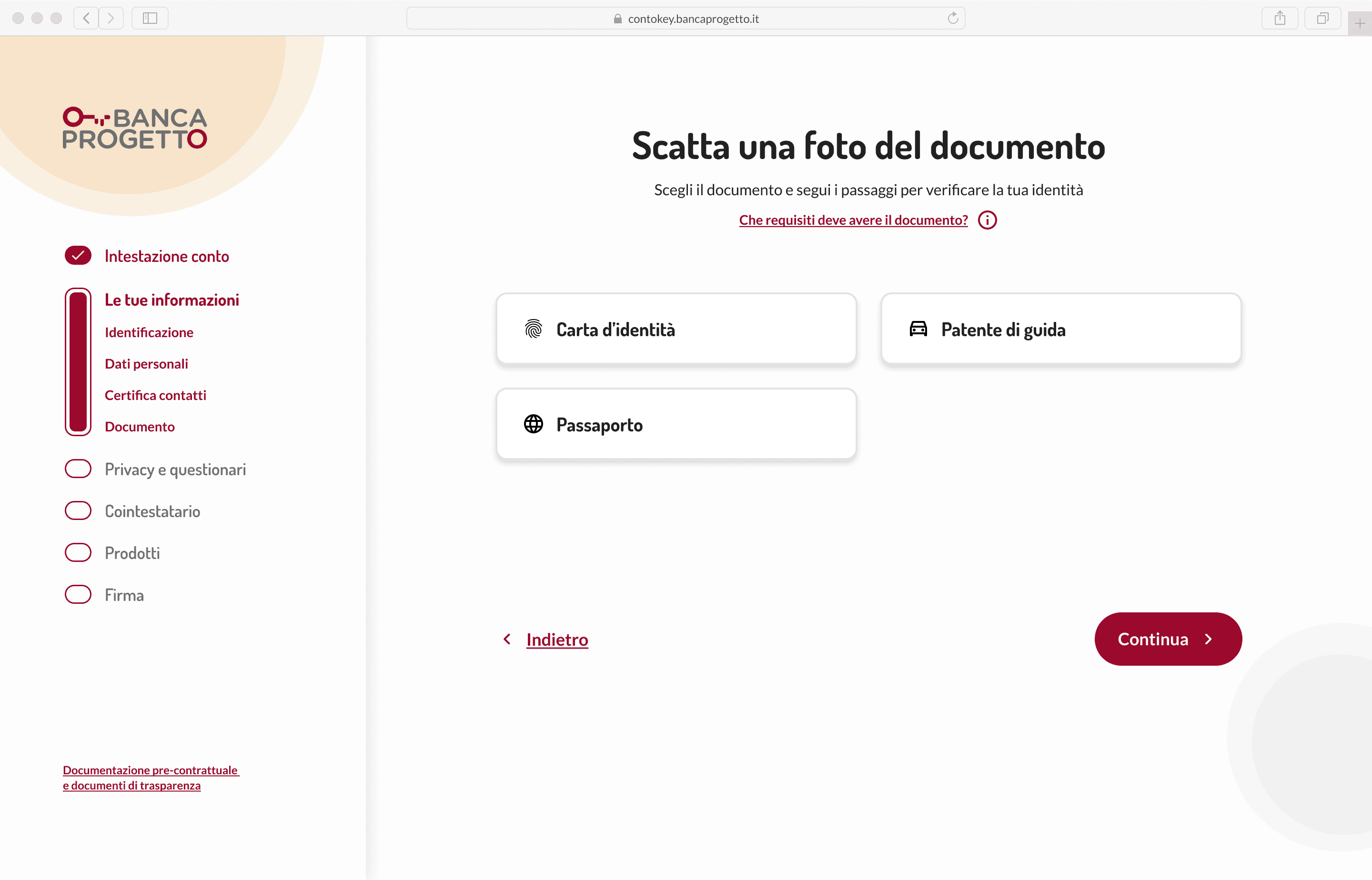
Task: Click the Cointestatario step indicator pill
Action: pos(78,510)
